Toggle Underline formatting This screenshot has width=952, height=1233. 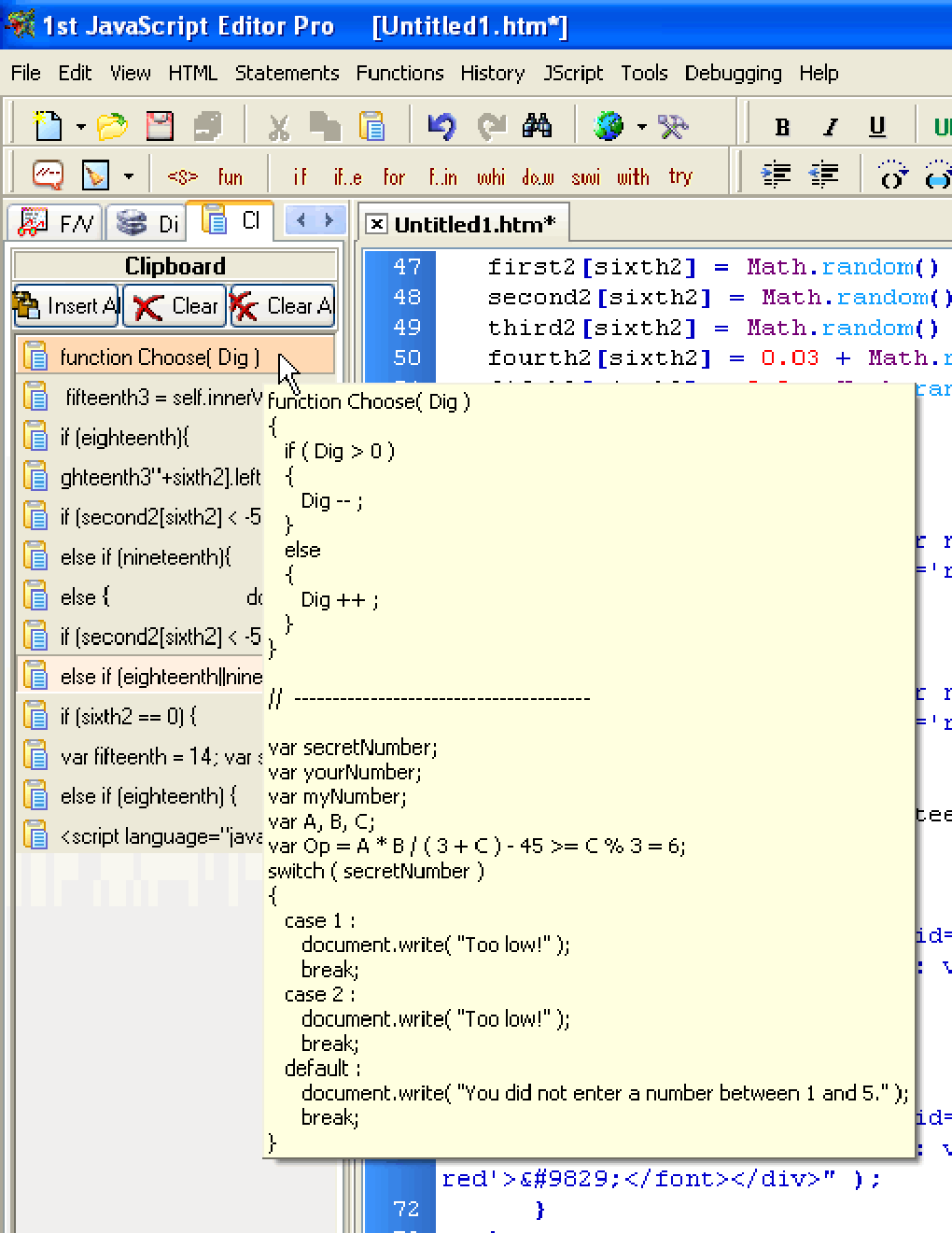876,127
